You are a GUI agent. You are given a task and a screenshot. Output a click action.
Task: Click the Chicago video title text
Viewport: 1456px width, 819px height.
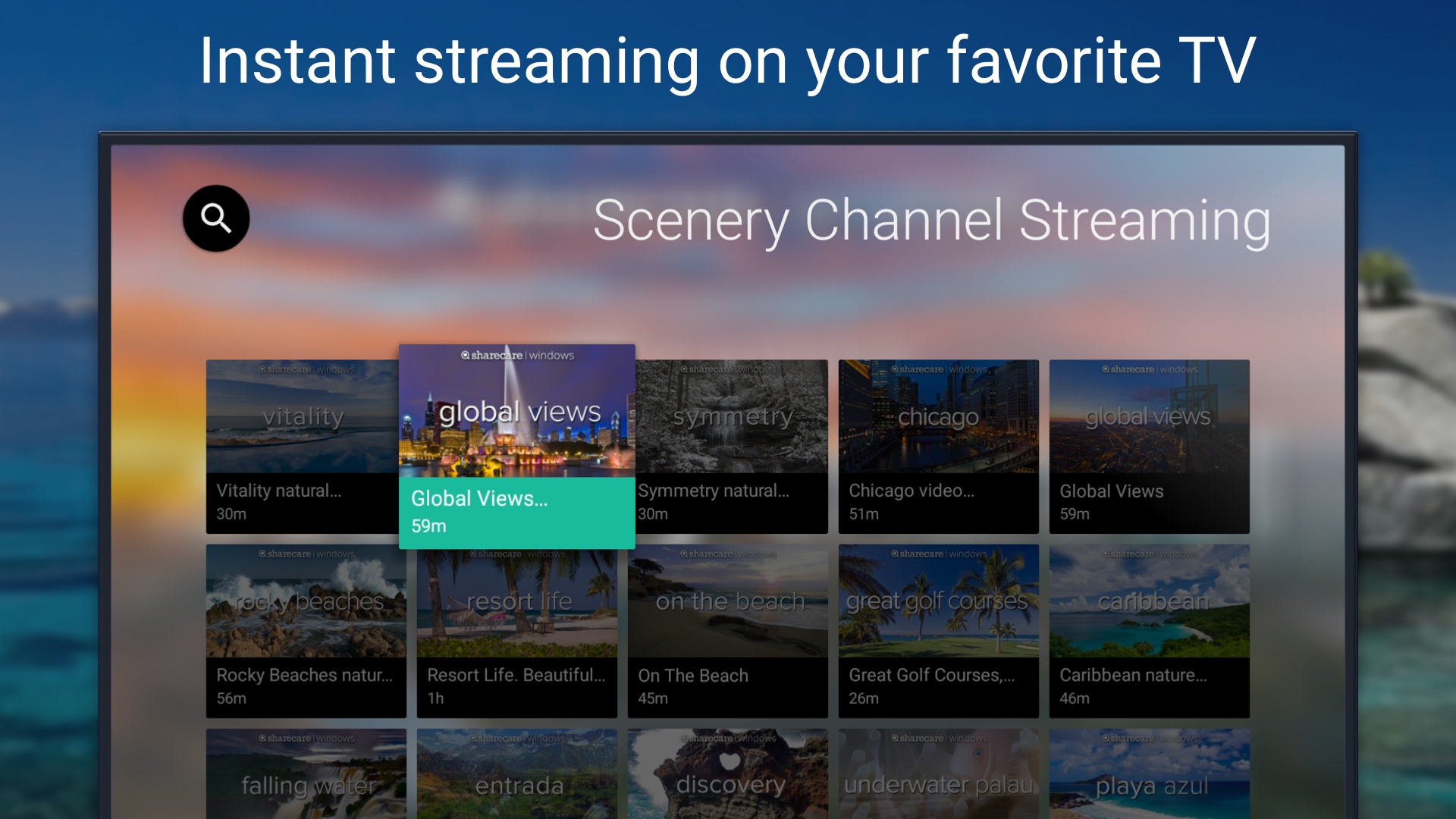pos(912,491)
